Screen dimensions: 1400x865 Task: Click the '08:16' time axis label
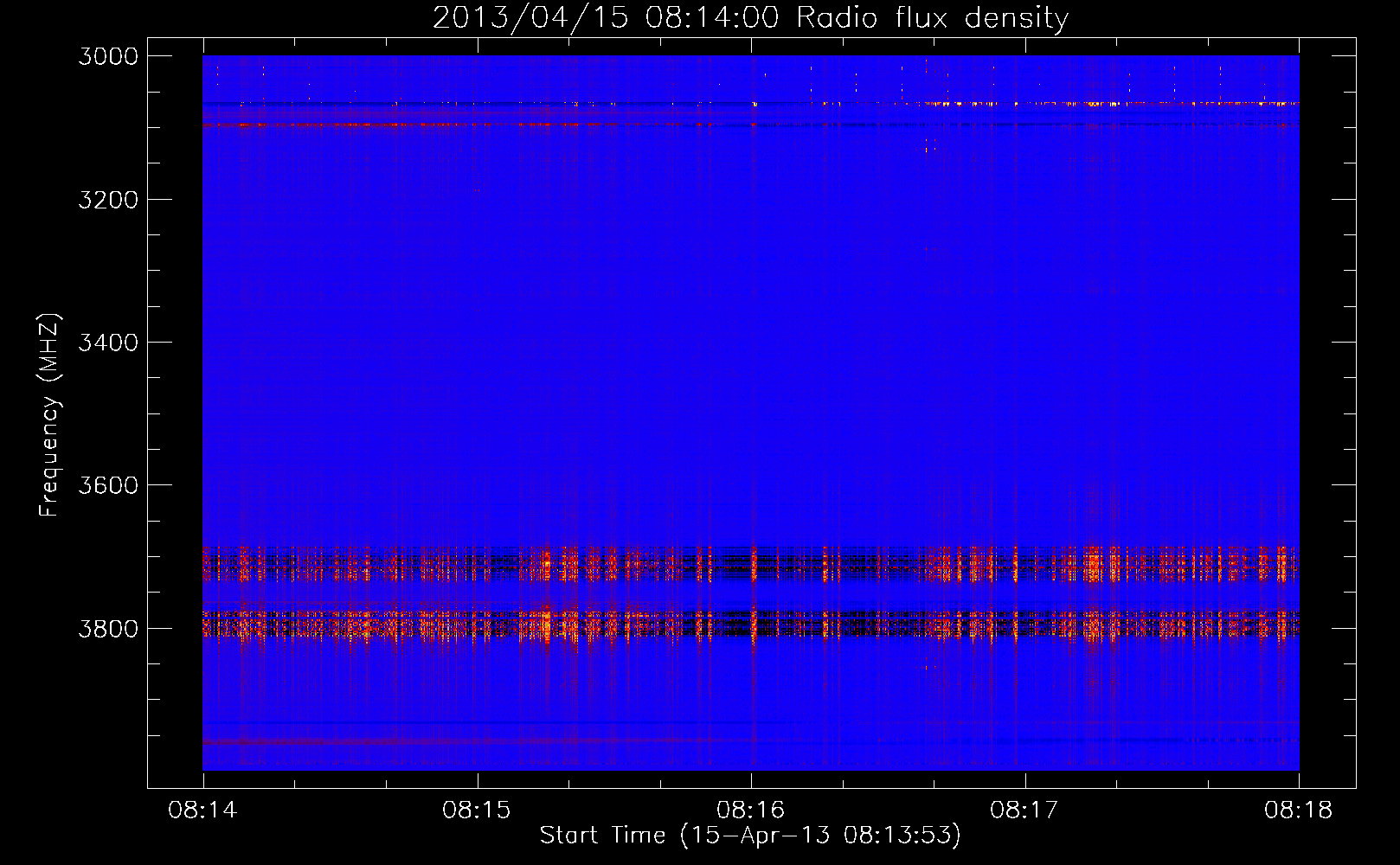coord(750,811)
